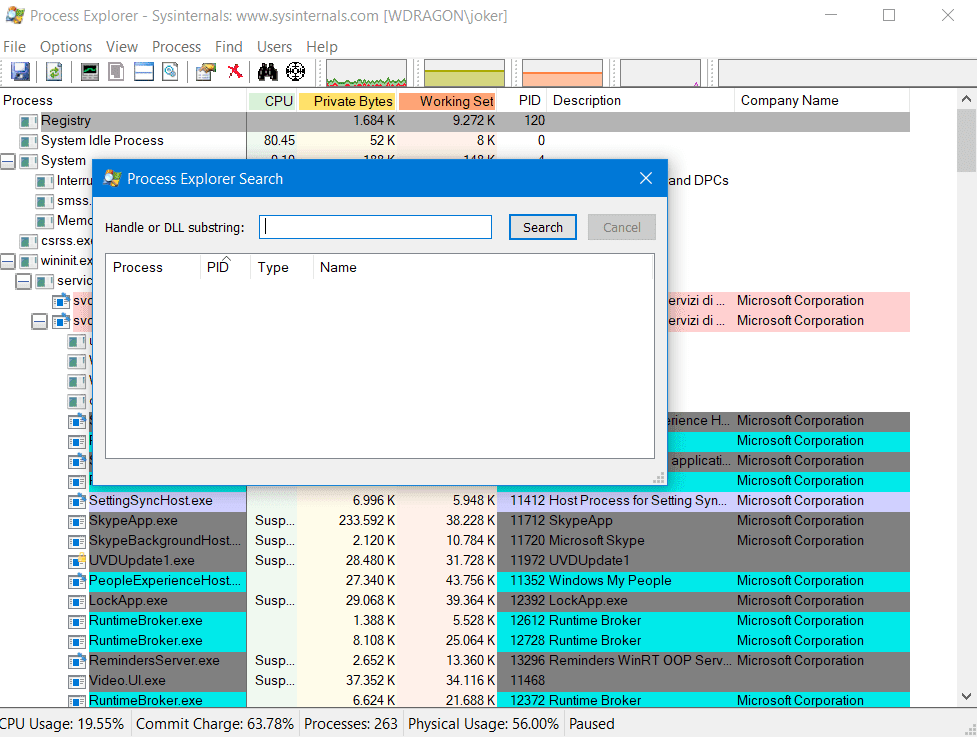Click the Handle or DLL substring field
Screen dimensions: 977x737
(375, 227)
